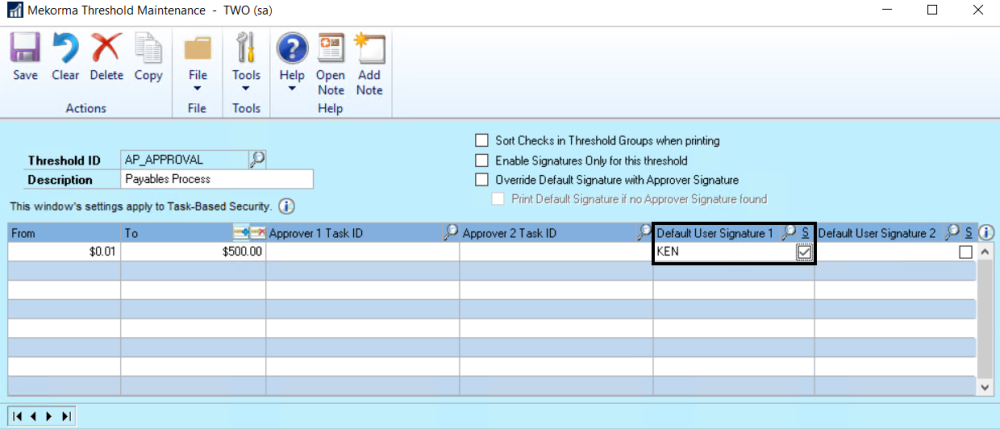
Task: Toggle Override Default Signature with Approver Signature
Action: click(x=482, y=180)
